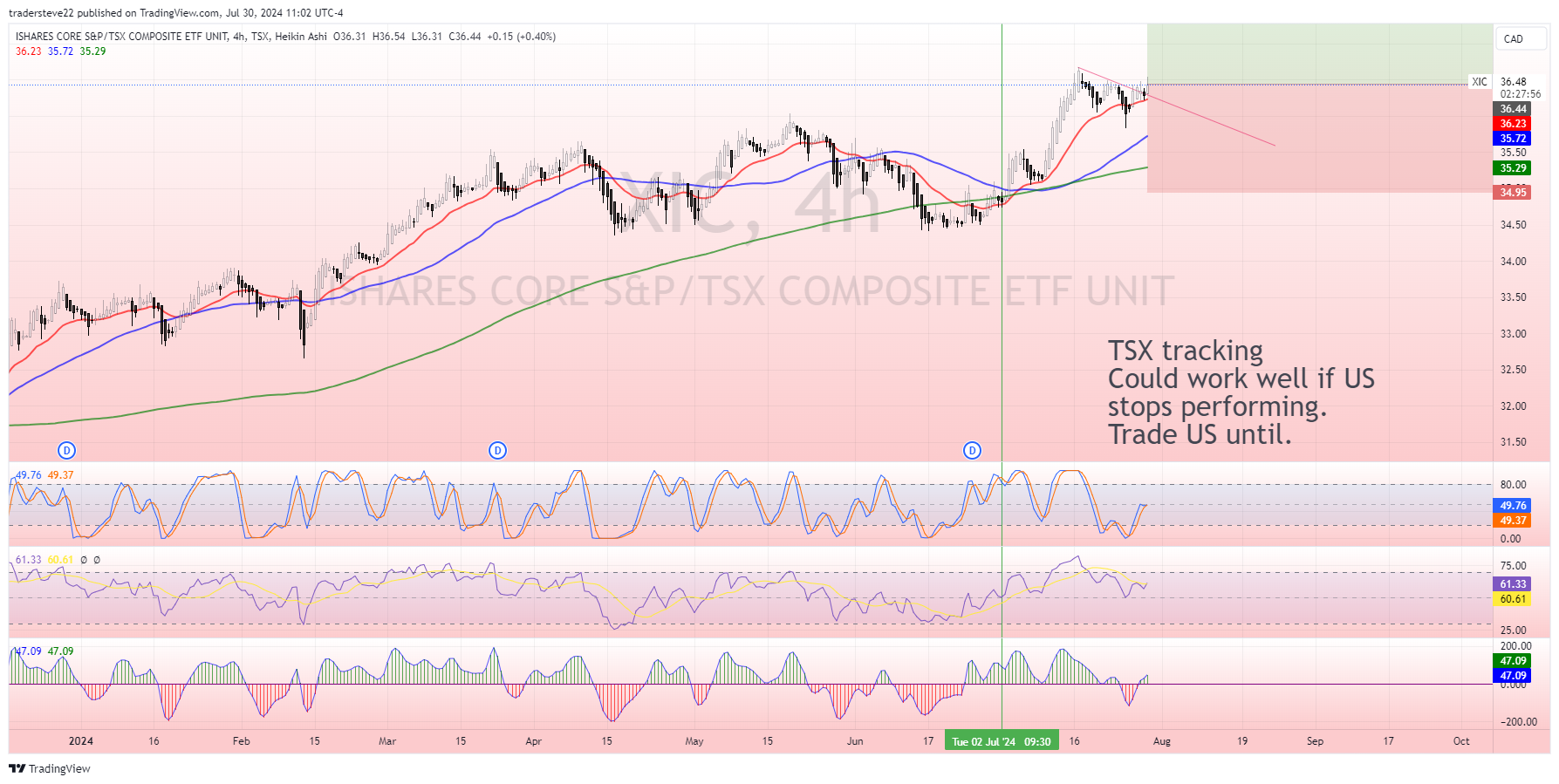The width and height of the screenshot is (1559, 784).
Task: Click the dividend 'D' marker near end of June
Action: (972, 450)
